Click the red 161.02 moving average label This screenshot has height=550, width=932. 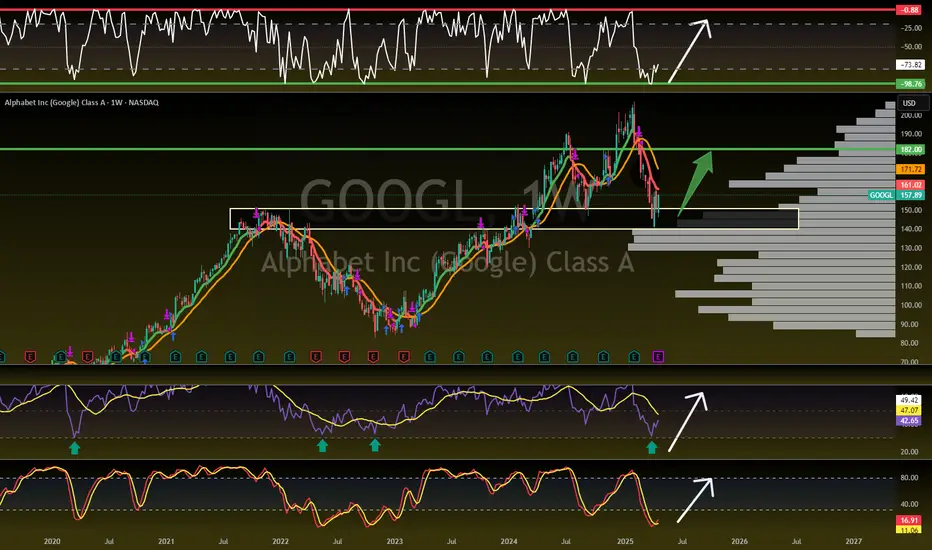click(911, 185)
